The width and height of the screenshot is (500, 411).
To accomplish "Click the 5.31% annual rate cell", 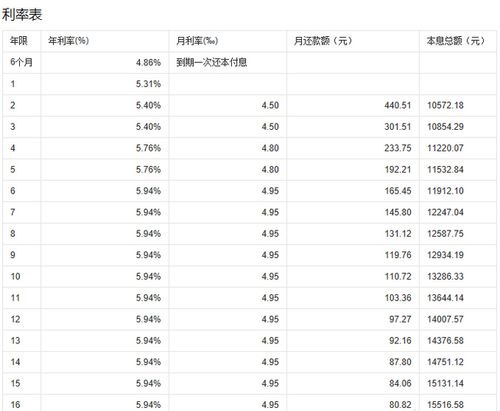I will (148, 84).
